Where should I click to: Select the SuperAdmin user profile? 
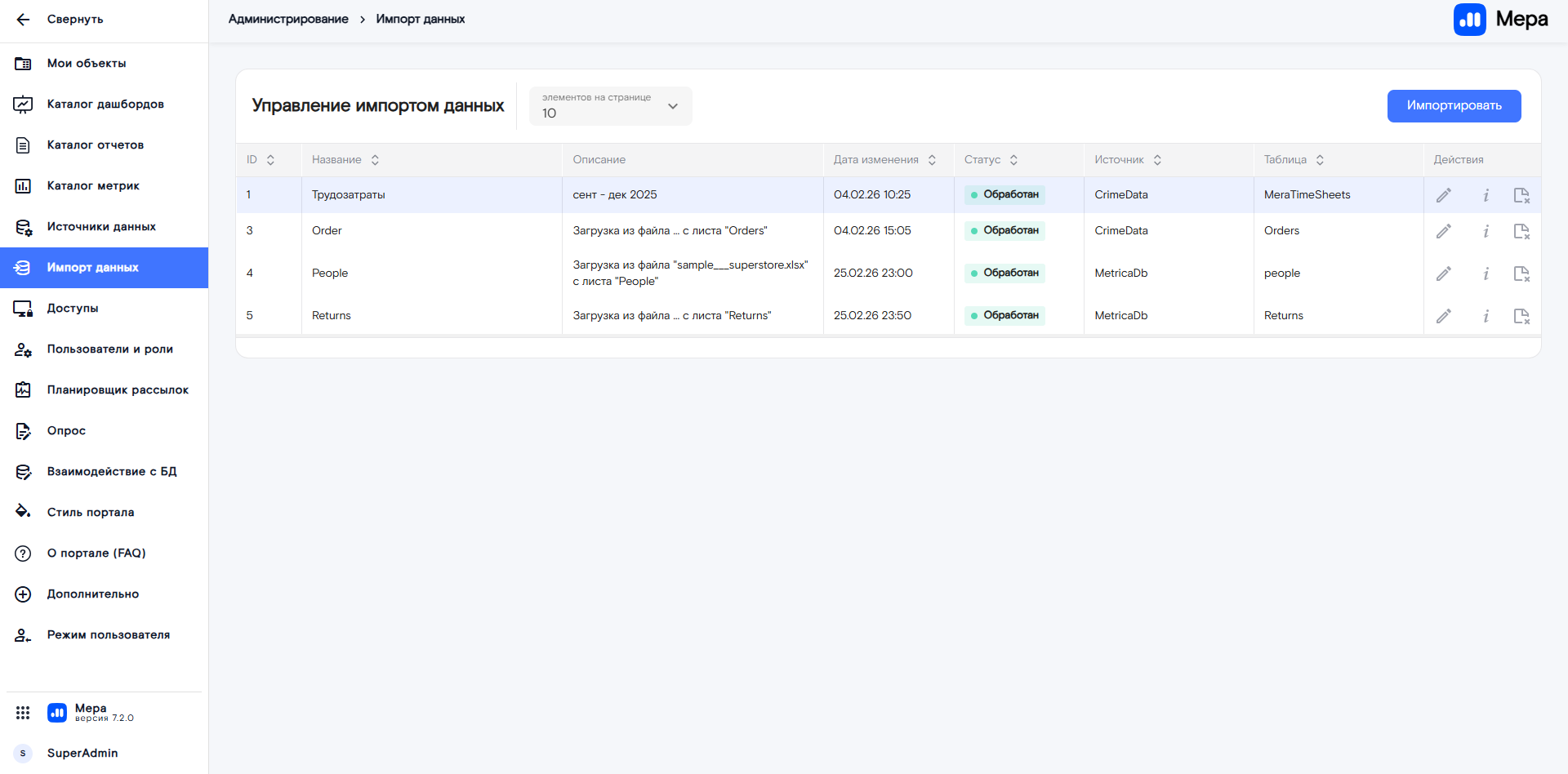tap(82, 753)
